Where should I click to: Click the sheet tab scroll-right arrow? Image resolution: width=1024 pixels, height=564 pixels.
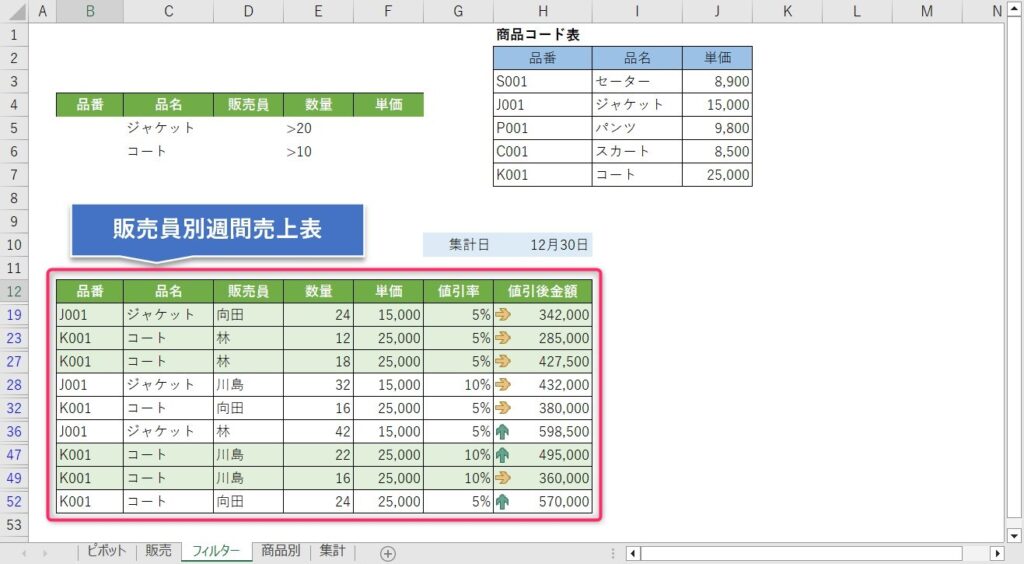tap(45, 553)
